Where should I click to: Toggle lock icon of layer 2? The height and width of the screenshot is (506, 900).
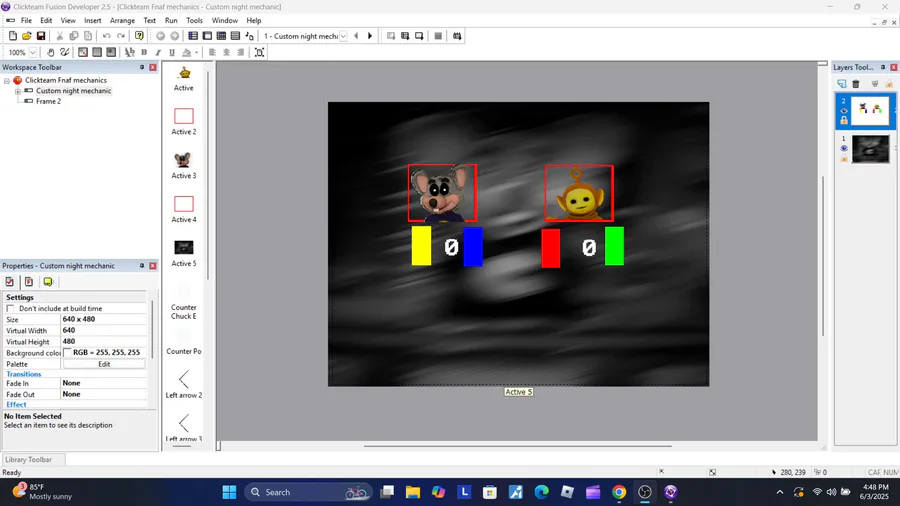tap(844, 120)
